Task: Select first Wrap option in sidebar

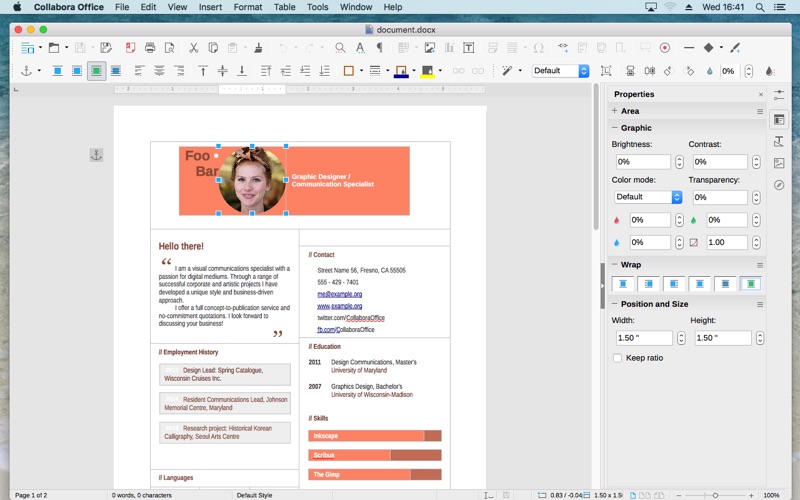Action: click(x=623, y=284)
